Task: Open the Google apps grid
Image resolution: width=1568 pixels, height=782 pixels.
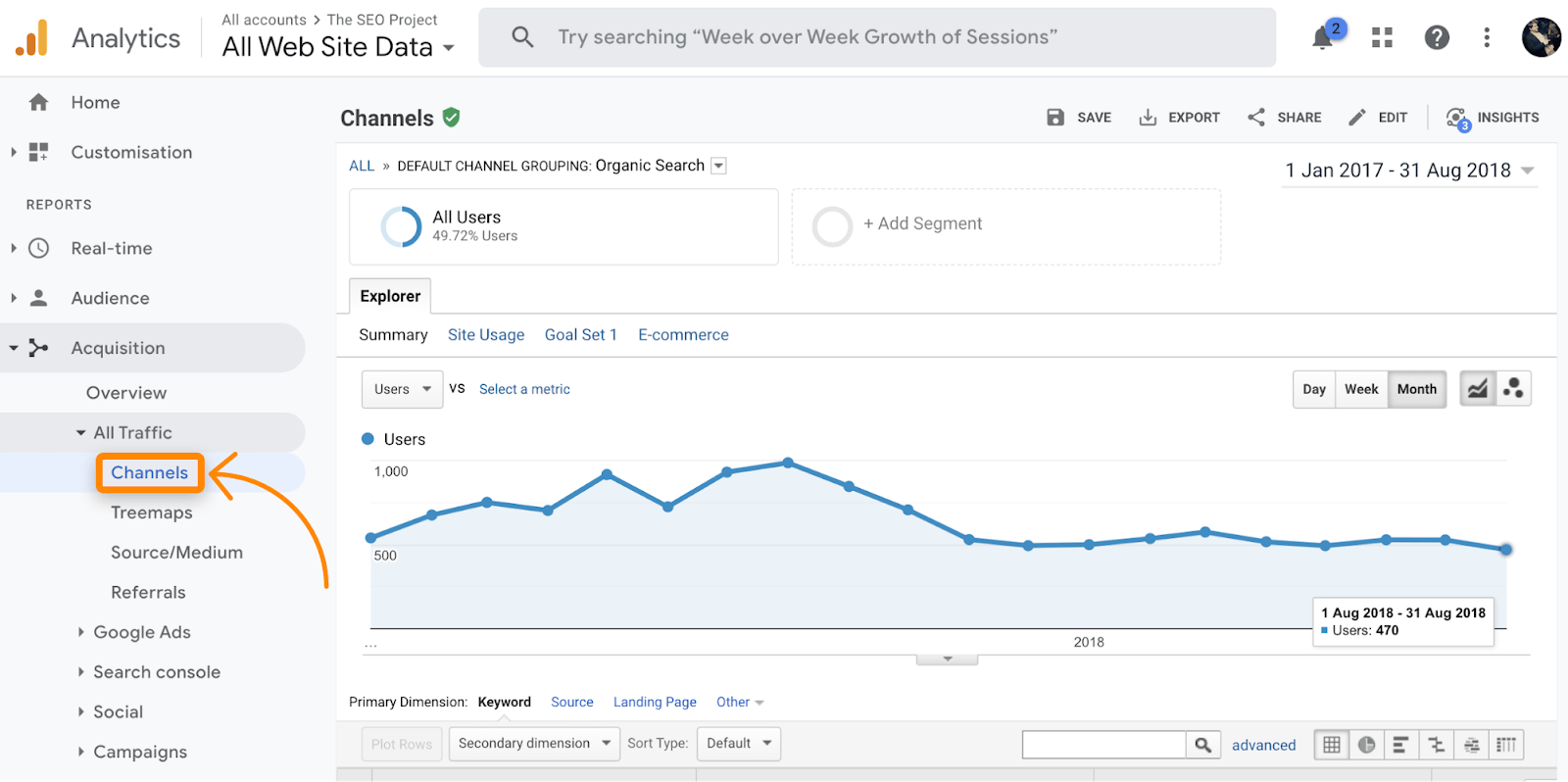Action: point(1382,38)
